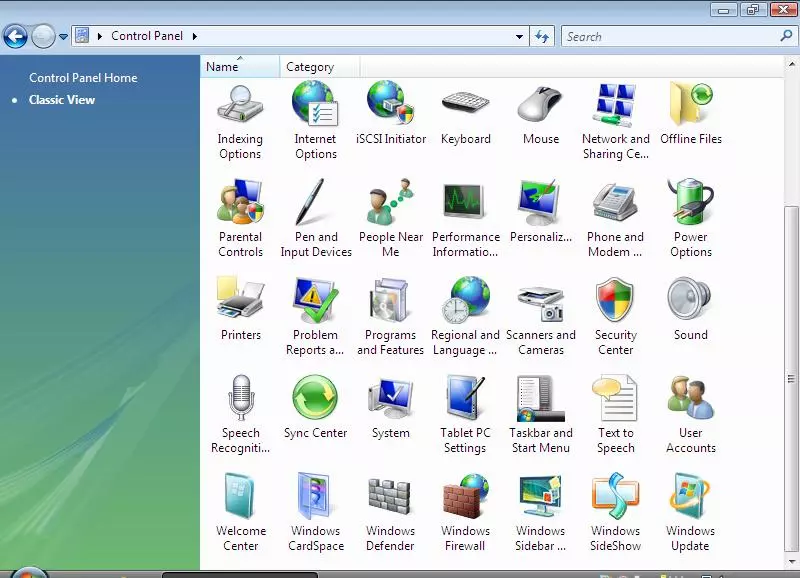Click Control Panel breadcrumb text

click(x=147, y=36)
